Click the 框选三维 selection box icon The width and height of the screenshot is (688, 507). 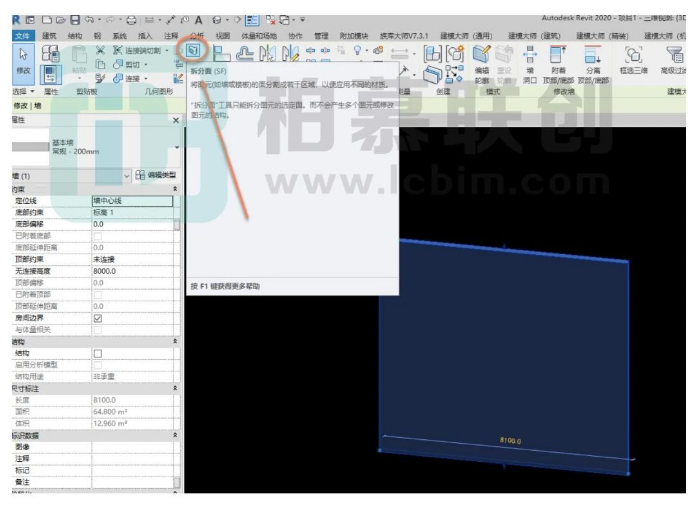click(x=633, y=55)
